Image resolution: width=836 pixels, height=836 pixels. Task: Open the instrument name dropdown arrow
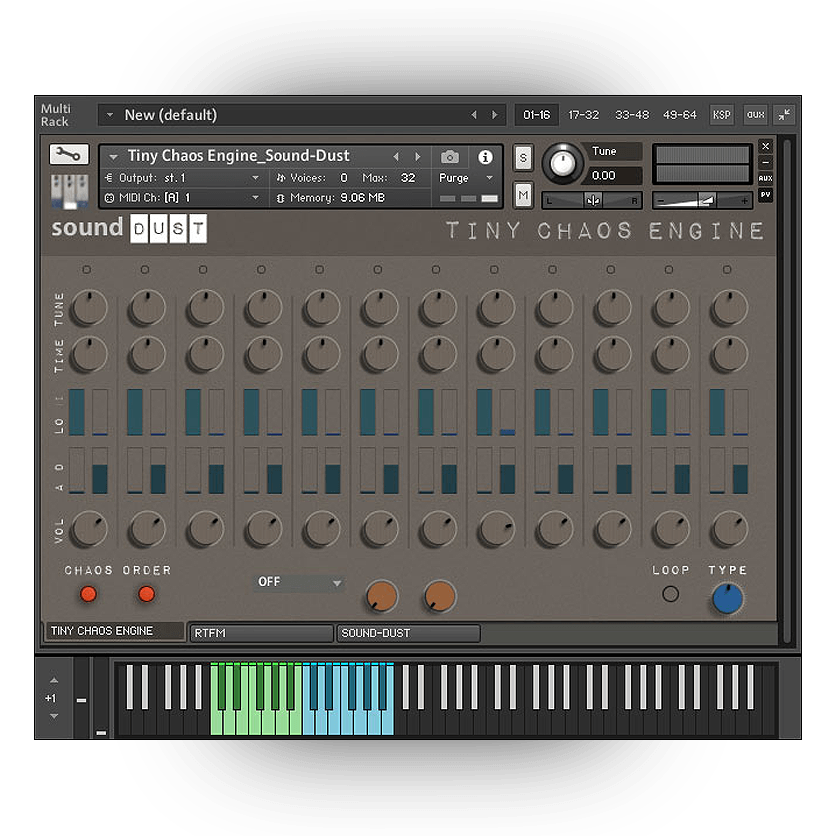[113, 157]
